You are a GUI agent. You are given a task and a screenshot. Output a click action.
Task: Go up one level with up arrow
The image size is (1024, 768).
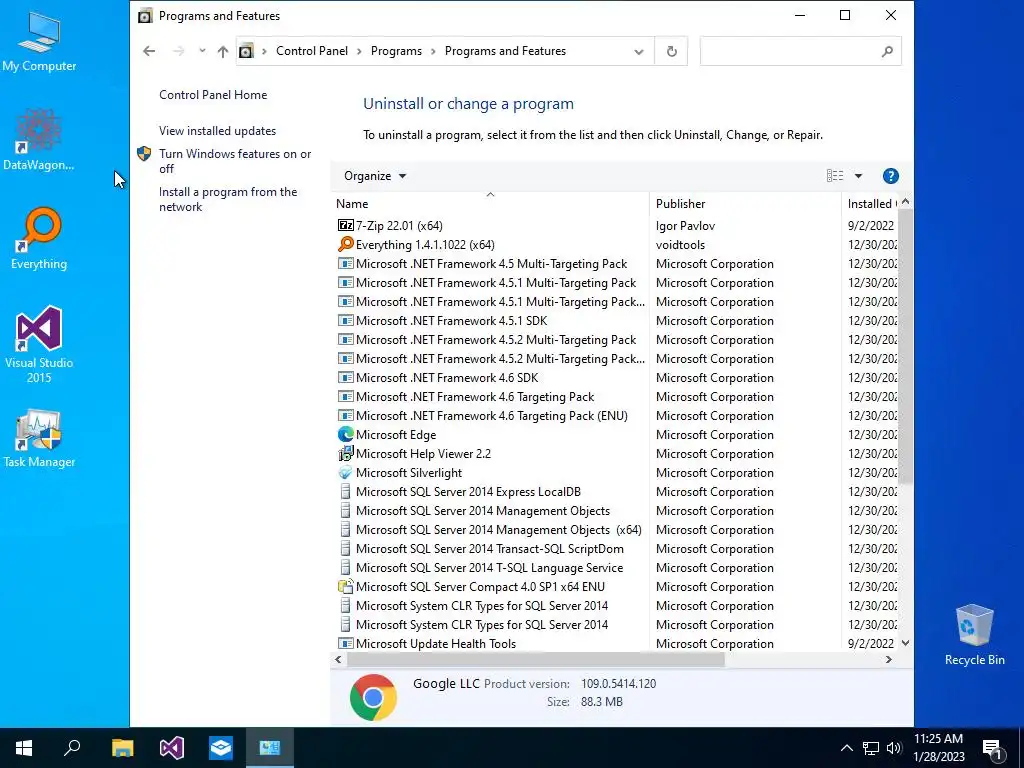coord(223,51)
